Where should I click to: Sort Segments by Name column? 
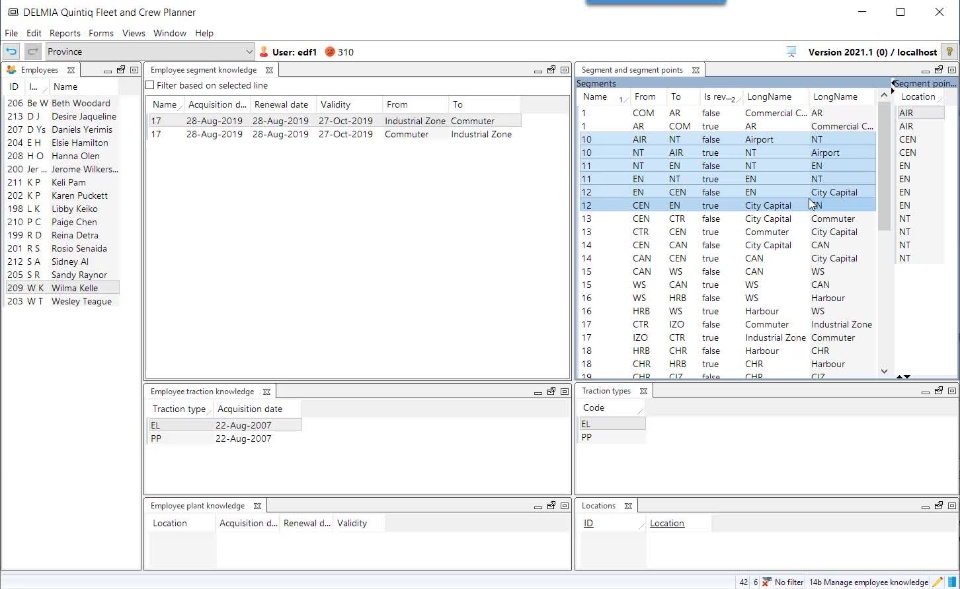tap(603, 97)
